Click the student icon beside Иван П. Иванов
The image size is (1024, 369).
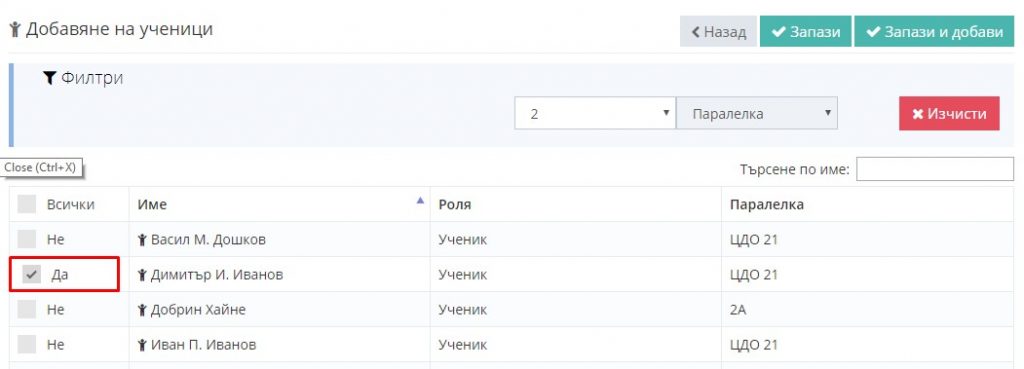click(142, 344)
